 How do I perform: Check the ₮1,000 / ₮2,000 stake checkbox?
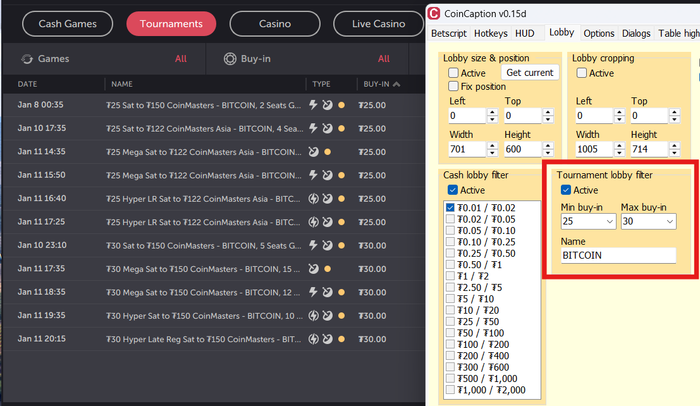(450, 390)
